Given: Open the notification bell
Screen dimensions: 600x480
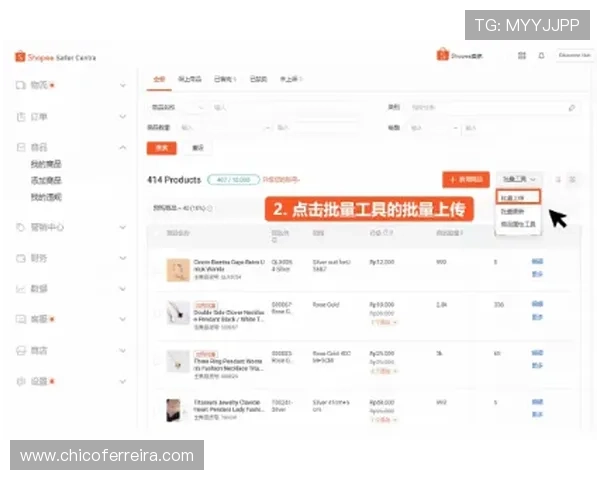Looking at the screenshot, I should pos(541,55).
